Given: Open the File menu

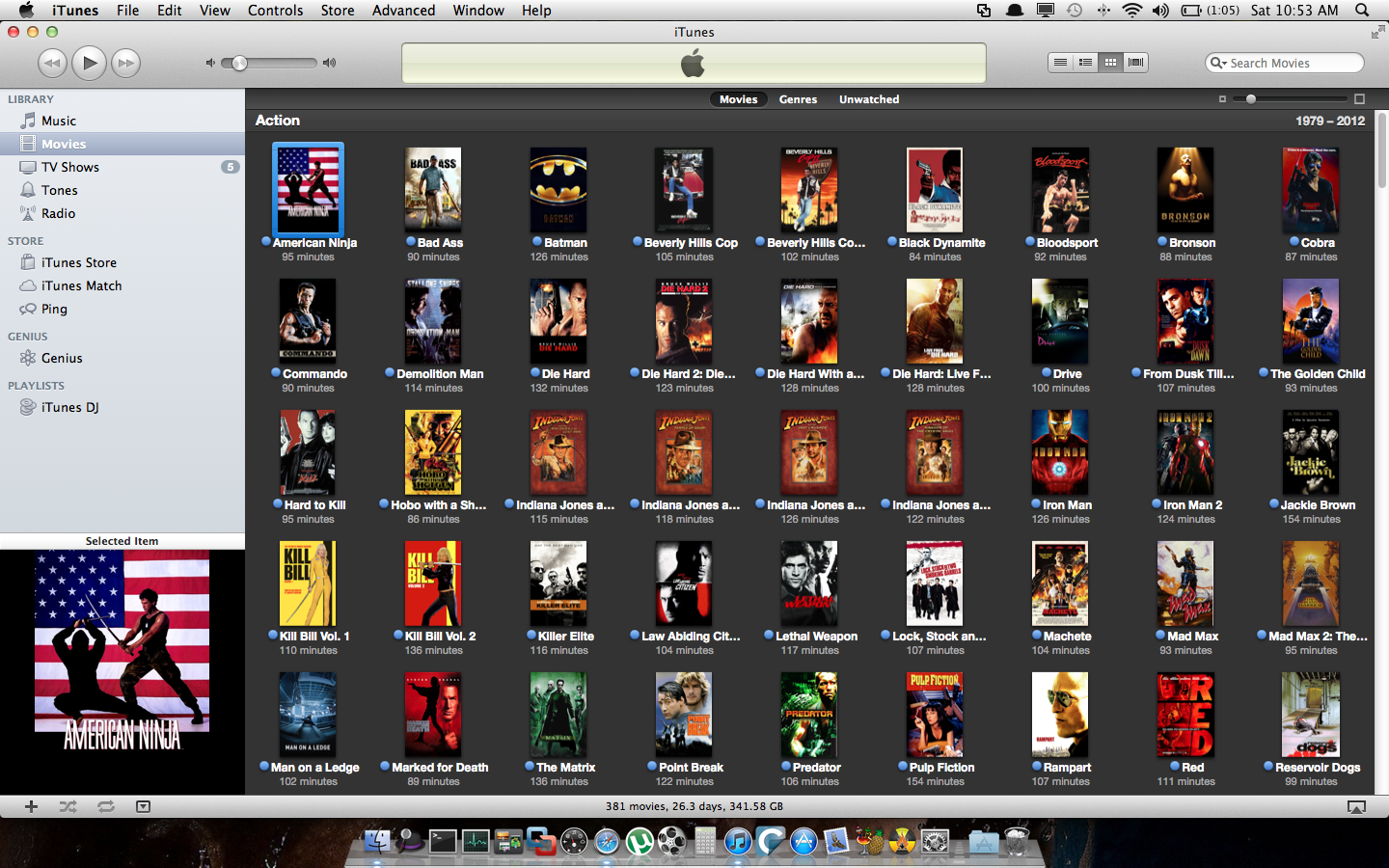Looking at the screenshot, I should point(127,10).
